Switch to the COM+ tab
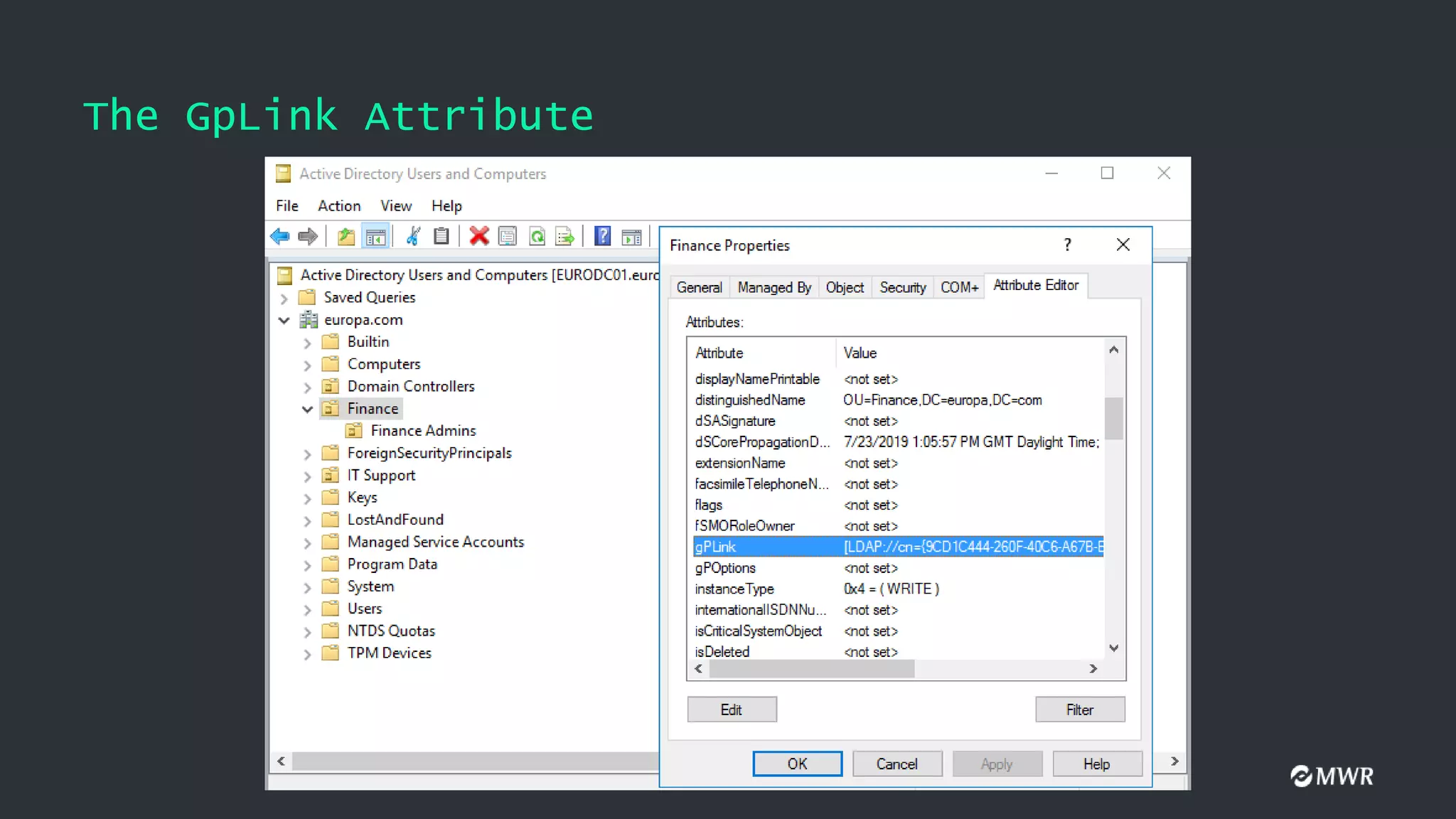 click(960, 287)
